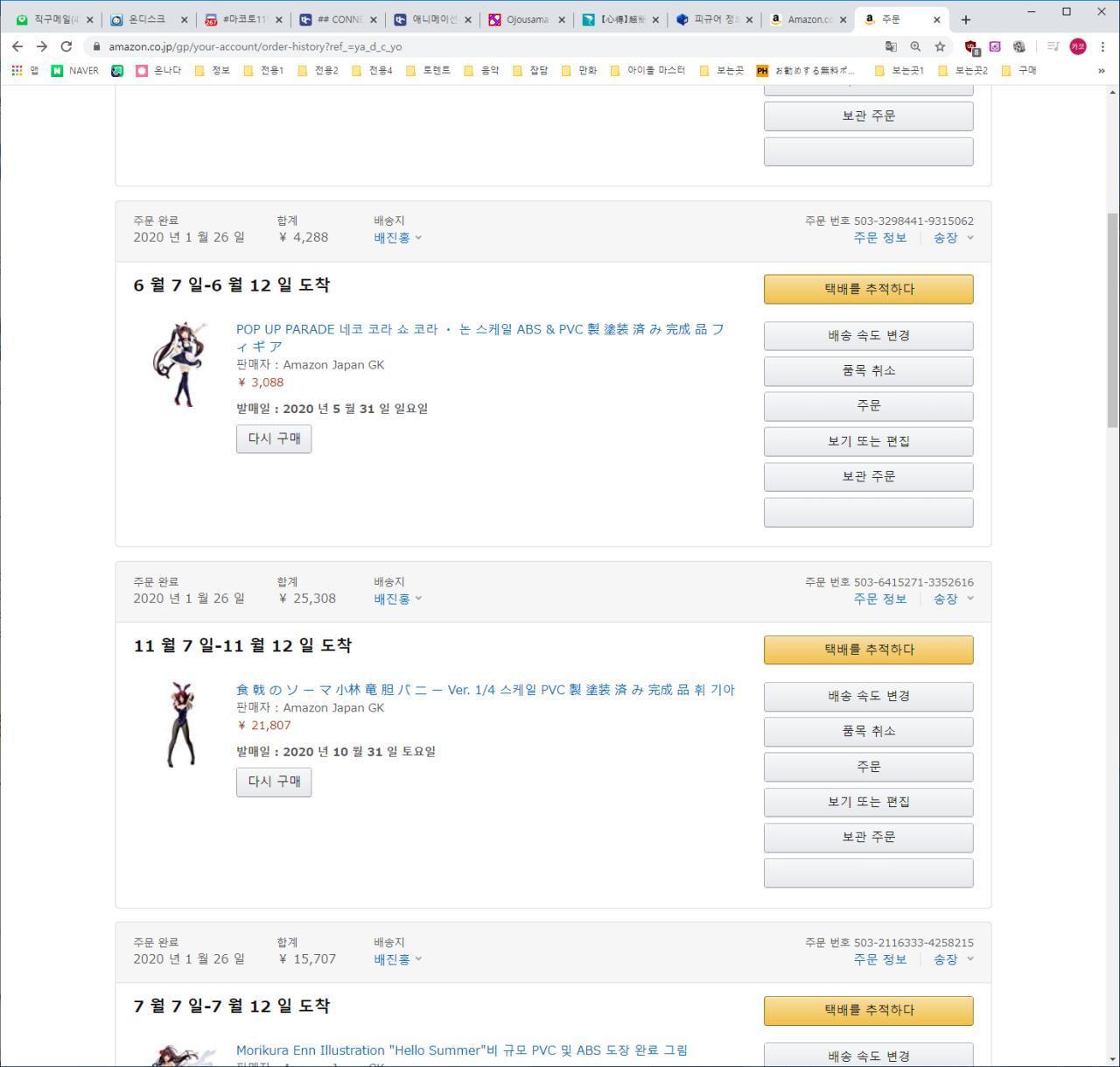Reload the page with the refresh icon
Viewport: 1120px width, 1067px height.
pyautogui.click(x=66, y=46)
